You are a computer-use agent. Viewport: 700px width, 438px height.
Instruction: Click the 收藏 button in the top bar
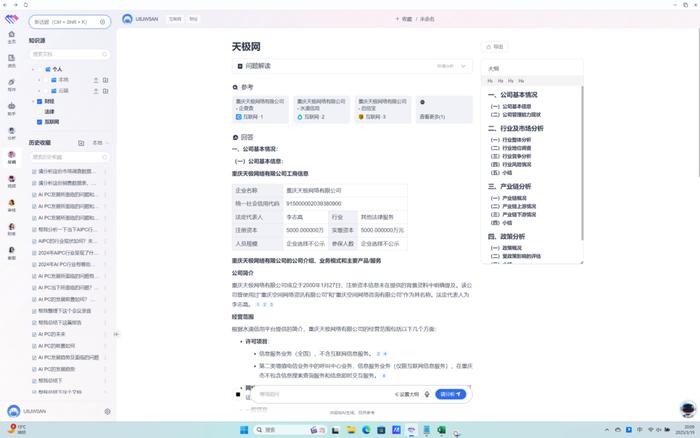pyautogui.click(x=404, y=19)
